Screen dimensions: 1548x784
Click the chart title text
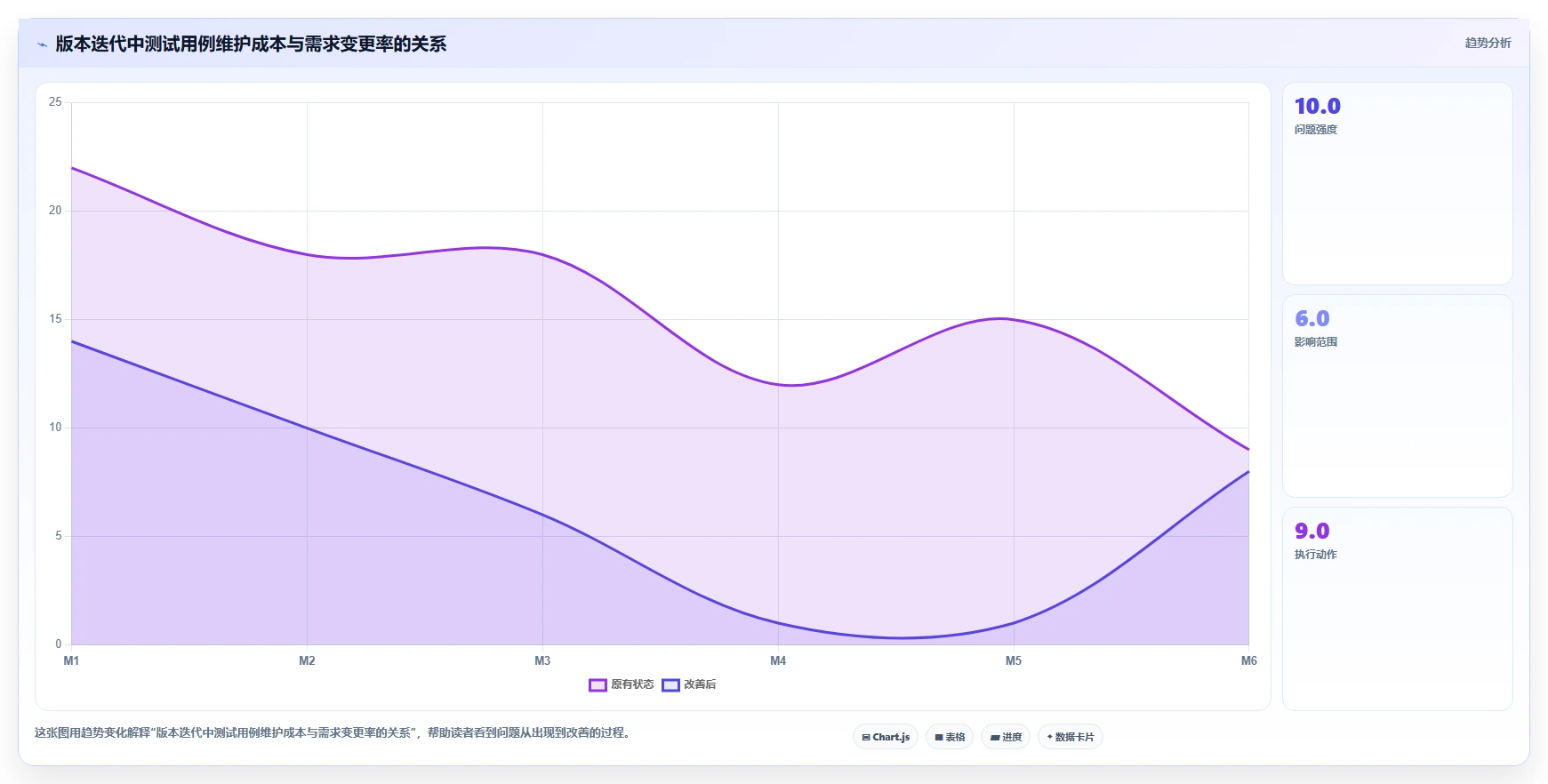tap(251, 44)
